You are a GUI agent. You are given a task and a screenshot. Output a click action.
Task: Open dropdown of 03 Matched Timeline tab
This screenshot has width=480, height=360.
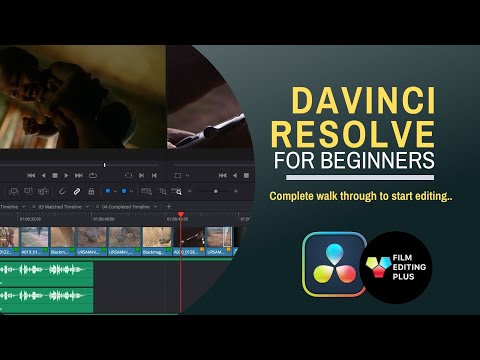[x=87, y=207]
